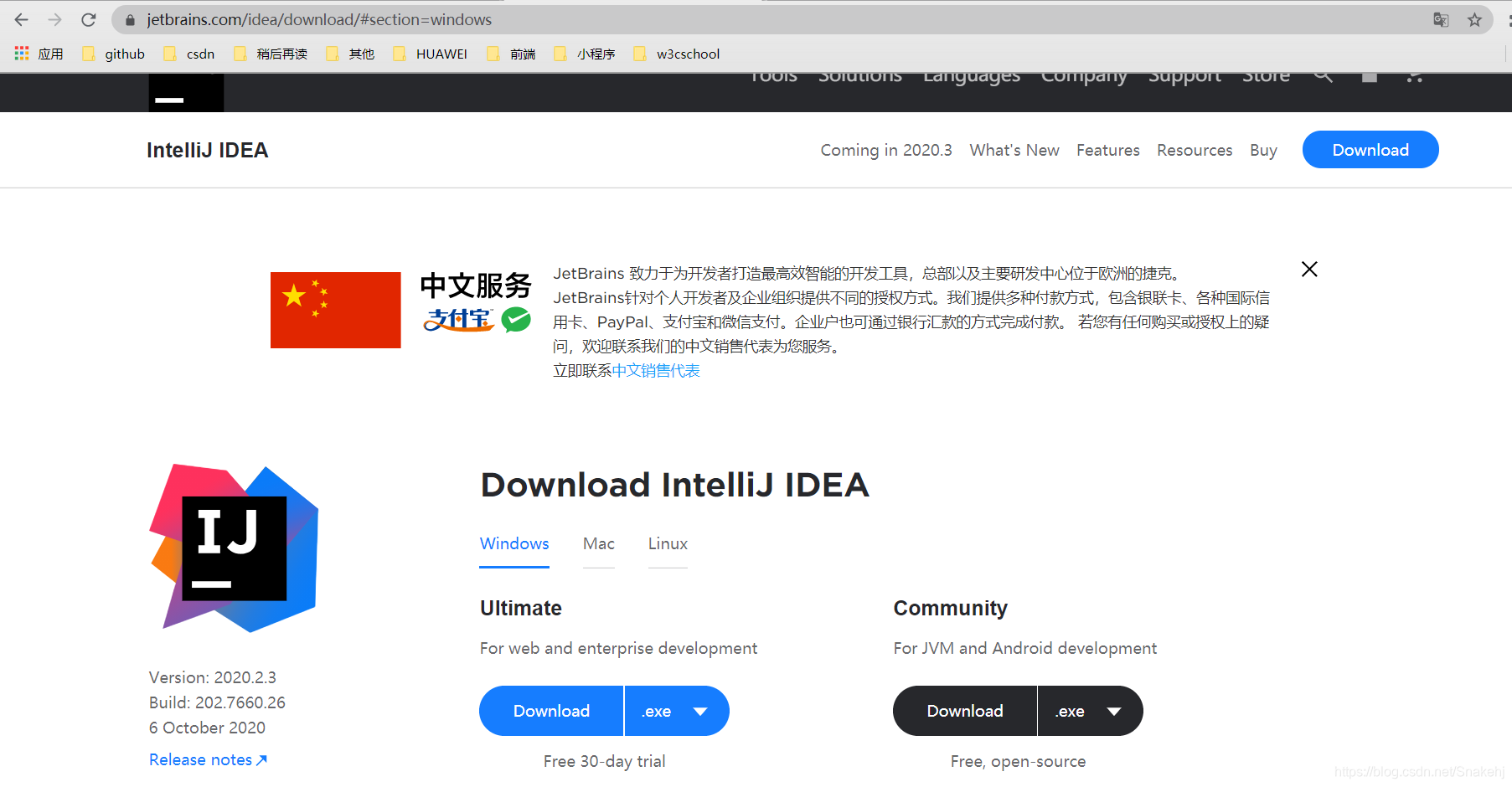Open the 小程序 bookmark folder
This screenshot has height=787, width=1512.
[x=585, y=54]
